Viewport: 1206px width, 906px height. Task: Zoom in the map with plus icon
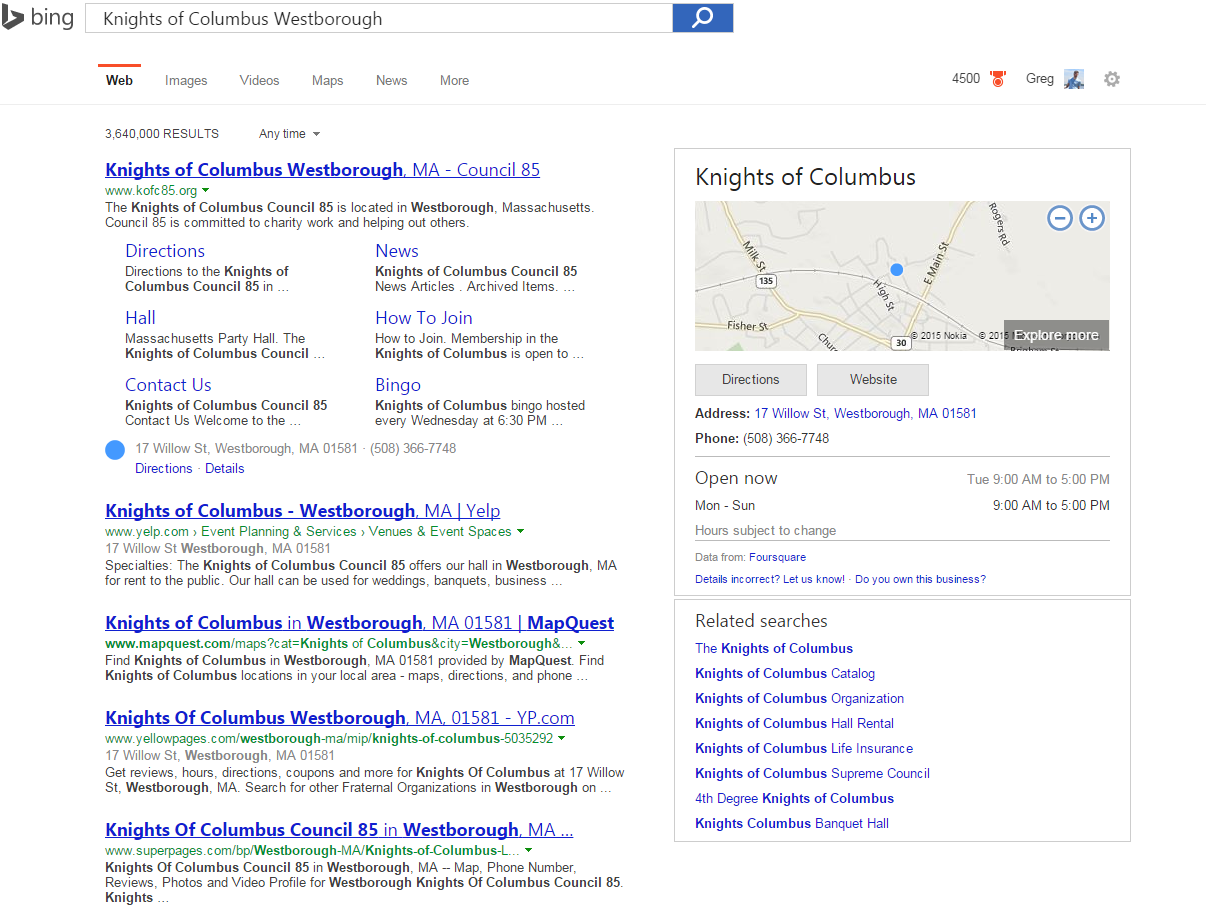[x=1092, y=217]
